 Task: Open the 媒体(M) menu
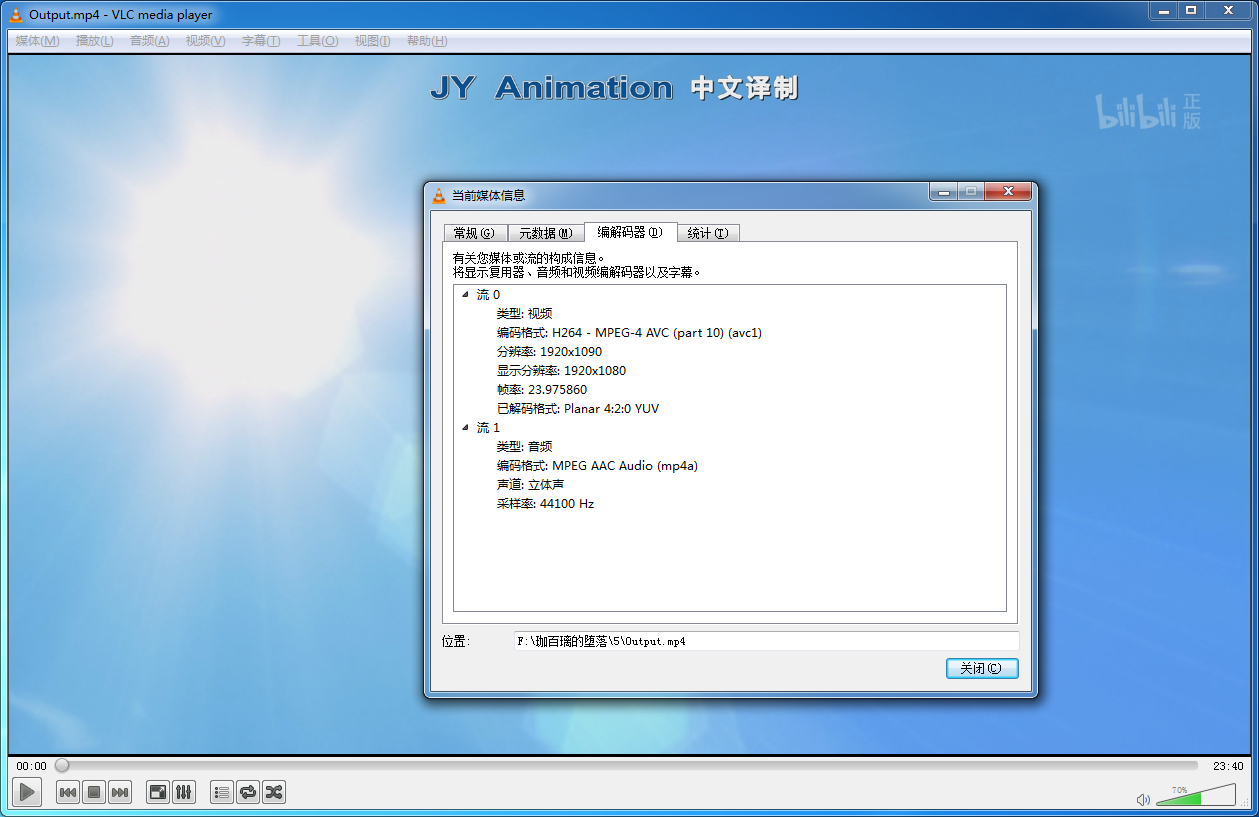pyautogui.click(x=37, y=41)
